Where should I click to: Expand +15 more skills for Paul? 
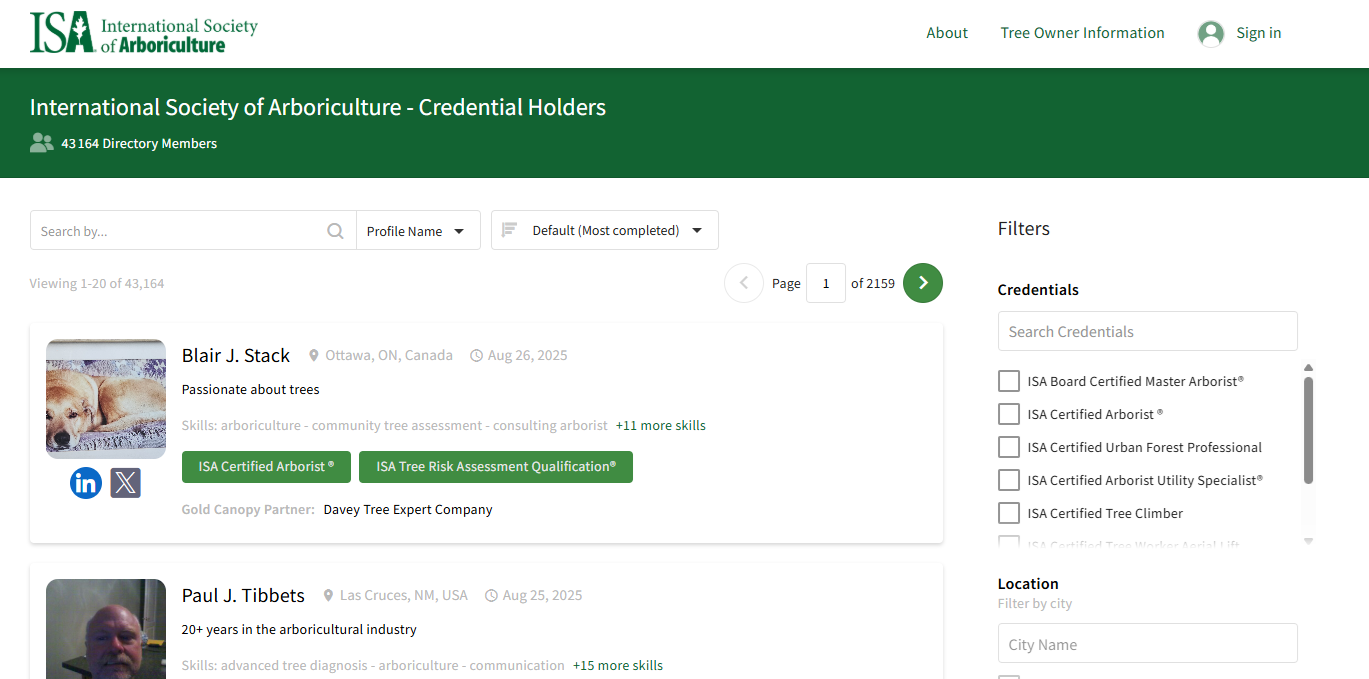(x=618, y=665)
